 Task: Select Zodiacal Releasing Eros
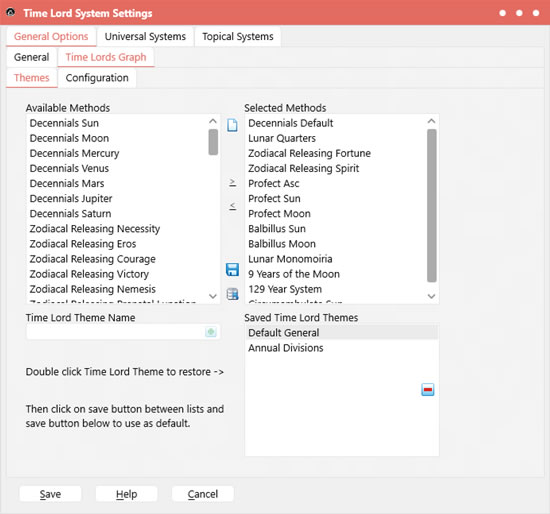117,244
